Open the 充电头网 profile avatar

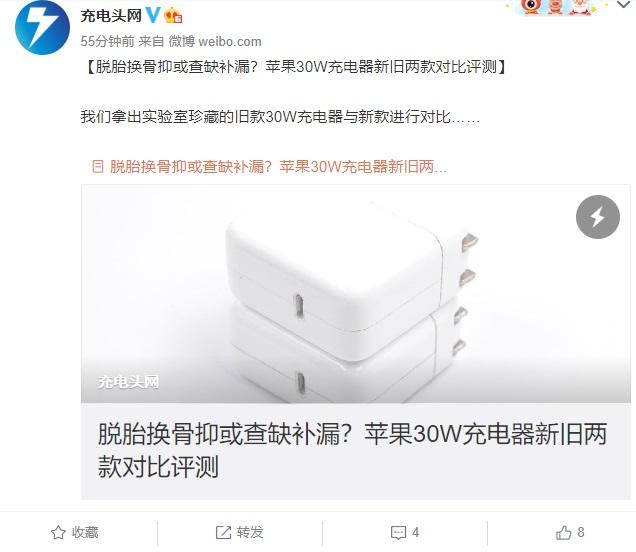43,28
